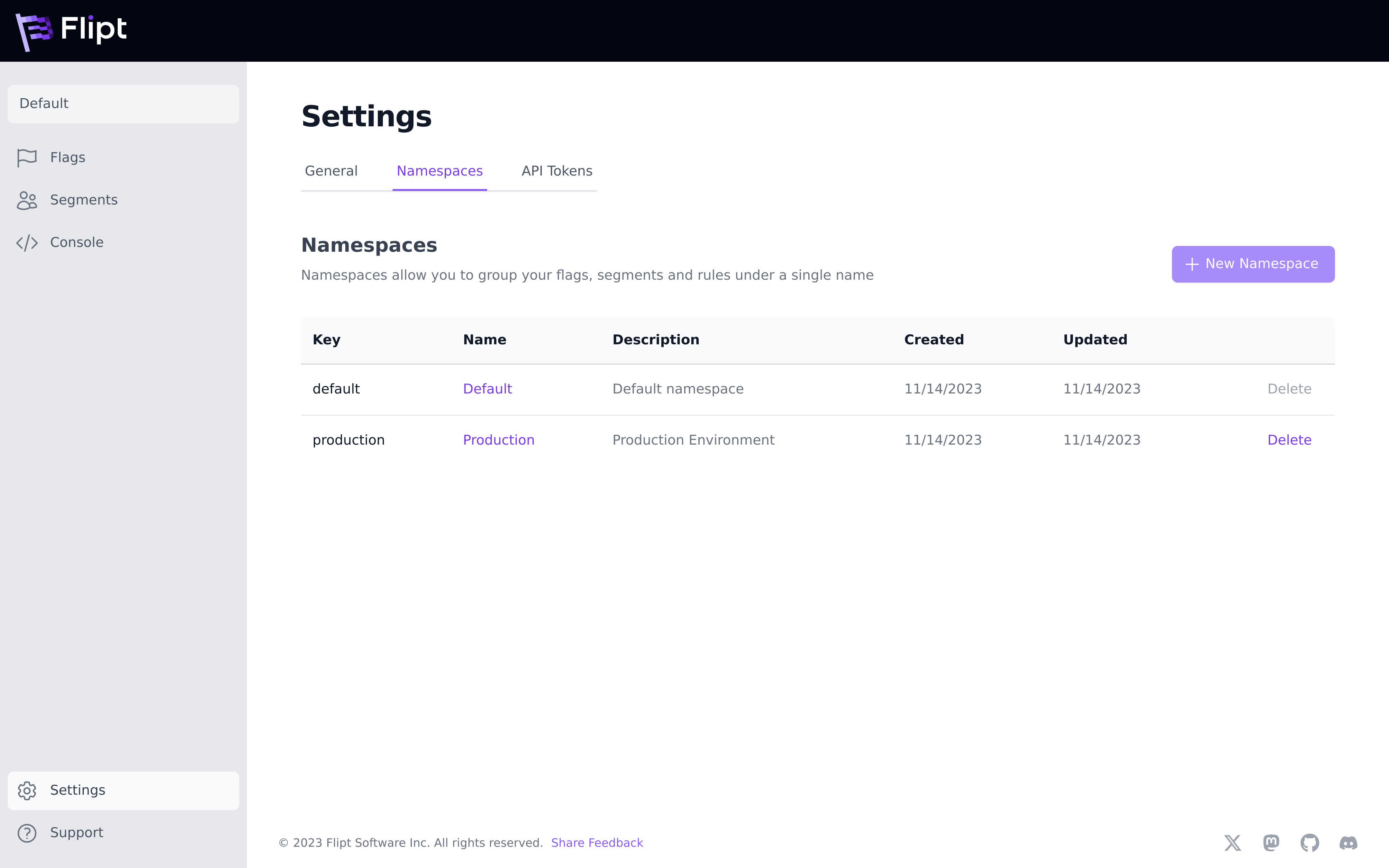
Task: Switch to the General tab
Action: click(331, 171)
